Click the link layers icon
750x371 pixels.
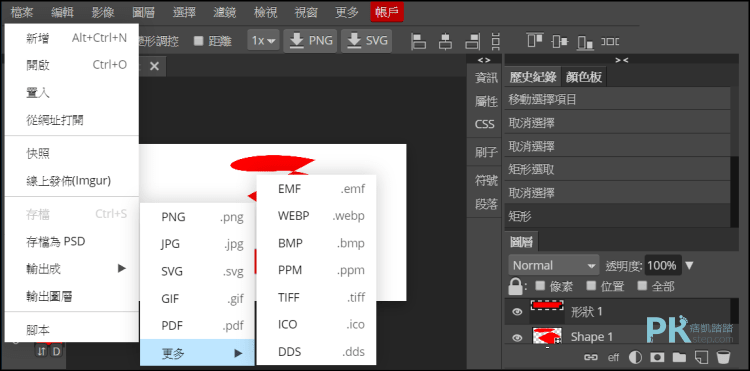pyautogui.click(x=592, y=357)
